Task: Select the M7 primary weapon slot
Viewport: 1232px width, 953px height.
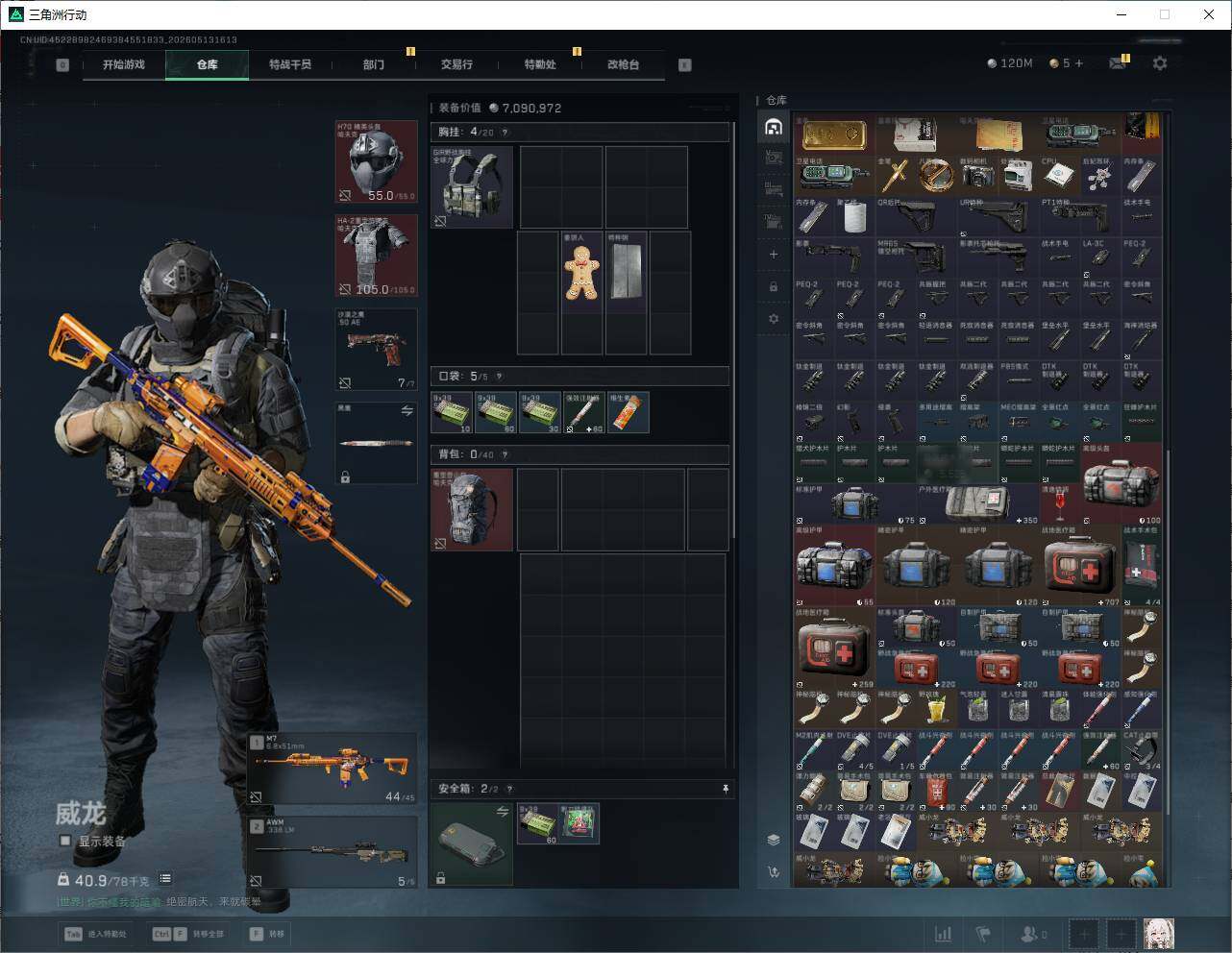Action: [333, 769]
